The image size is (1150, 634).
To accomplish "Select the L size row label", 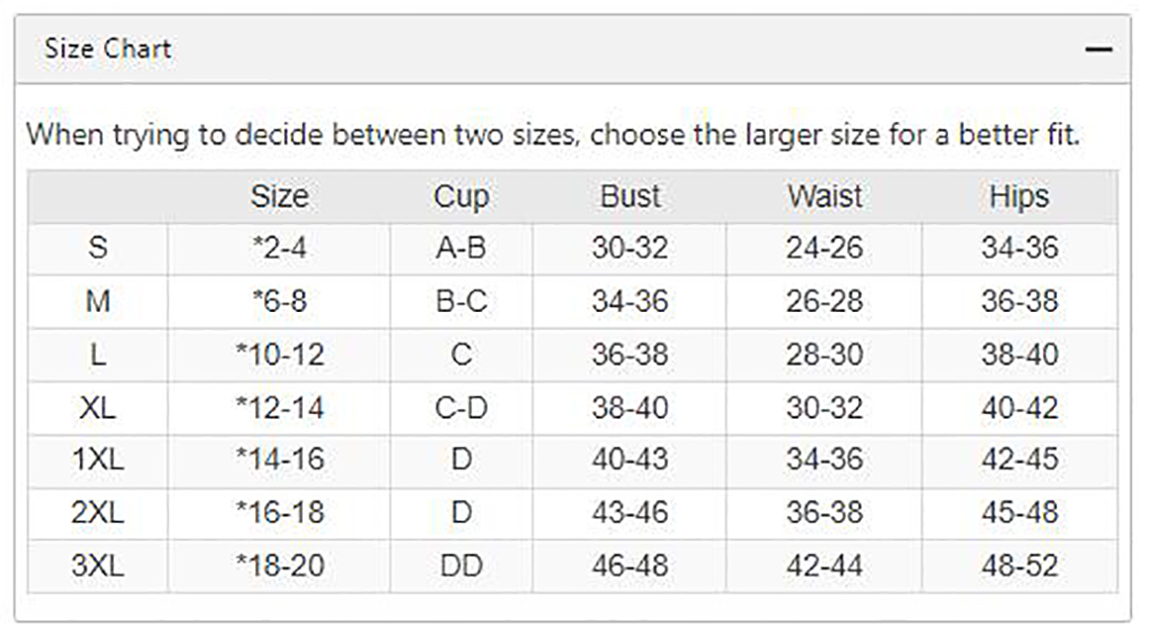I will point(98,355).
